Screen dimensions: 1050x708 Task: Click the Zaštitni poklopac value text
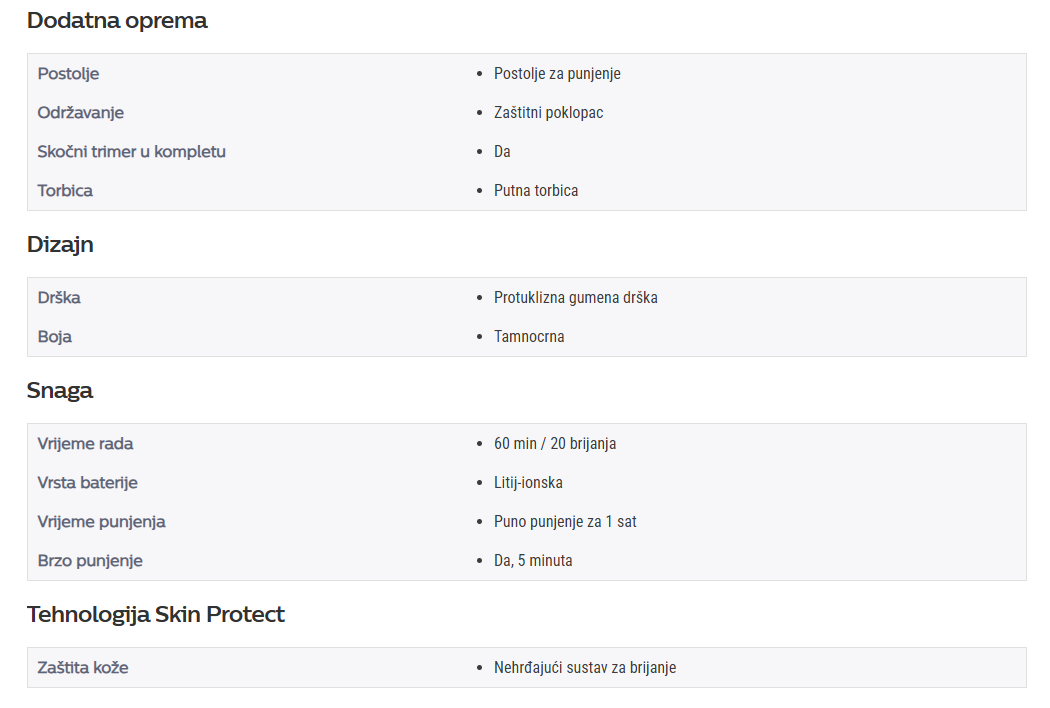point(548,113)
